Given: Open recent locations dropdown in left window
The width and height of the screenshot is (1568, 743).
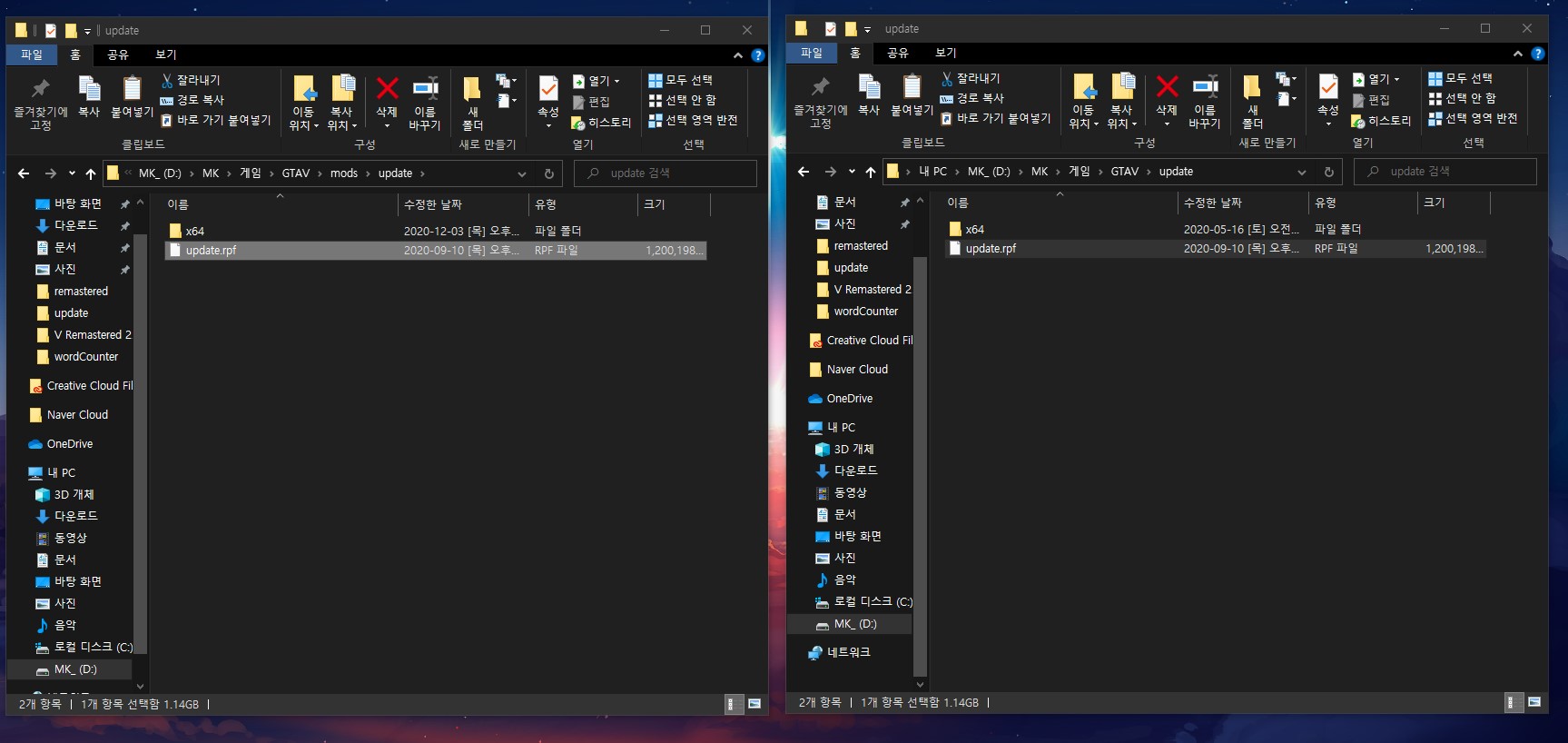Looking at the screenshot, I should click(x=72, y=173).
